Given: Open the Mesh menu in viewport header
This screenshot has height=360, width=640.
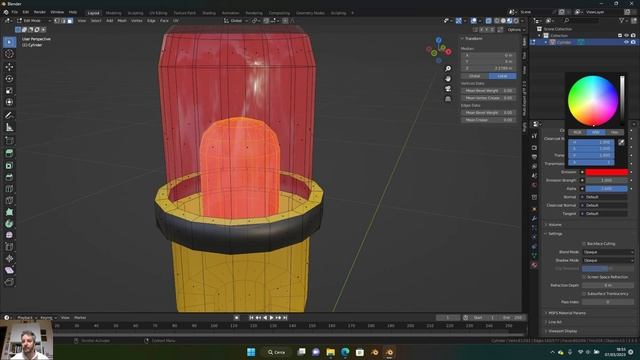Looking at the screenshot, I should 122,20.
